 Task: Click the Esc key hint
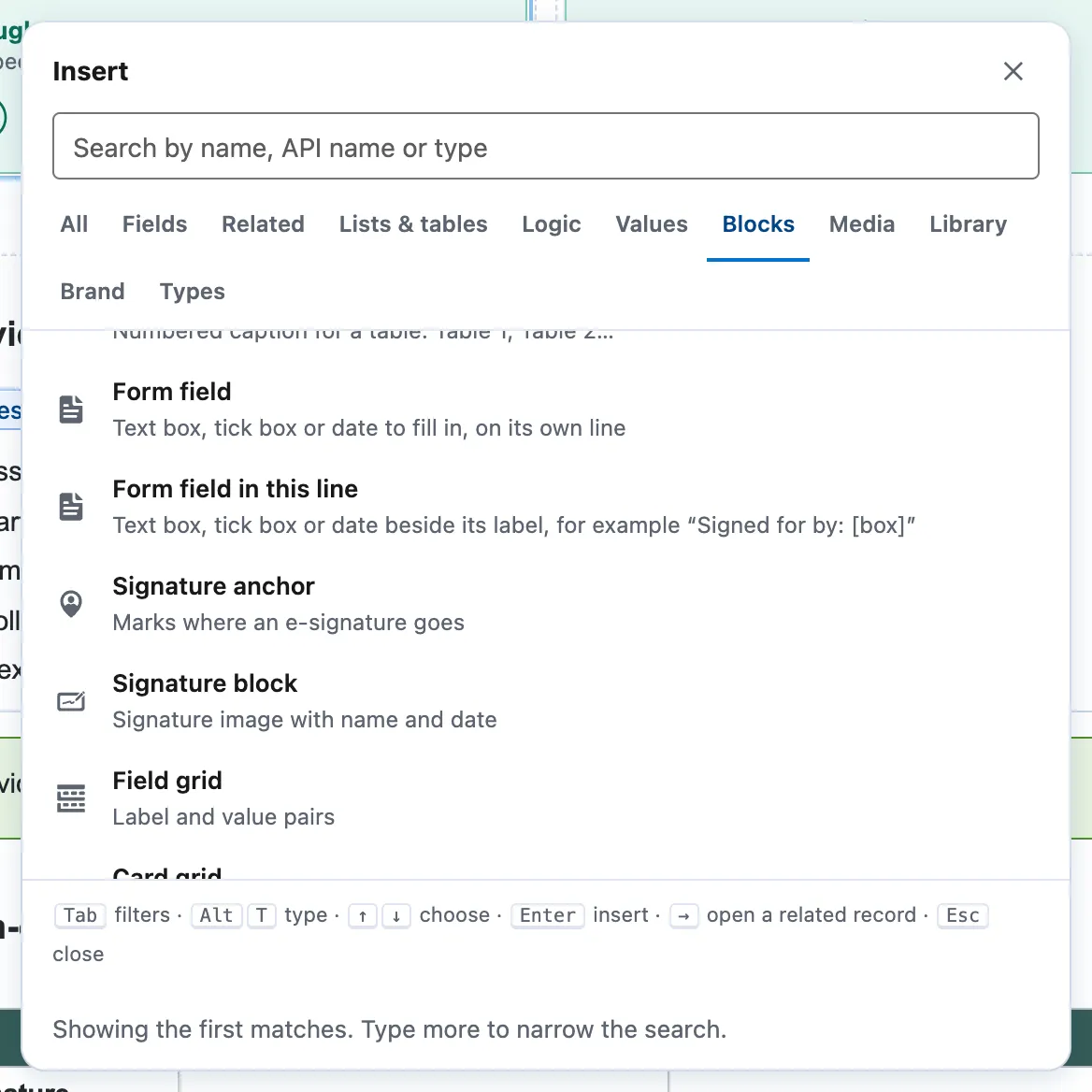click(x=962, y=915)
